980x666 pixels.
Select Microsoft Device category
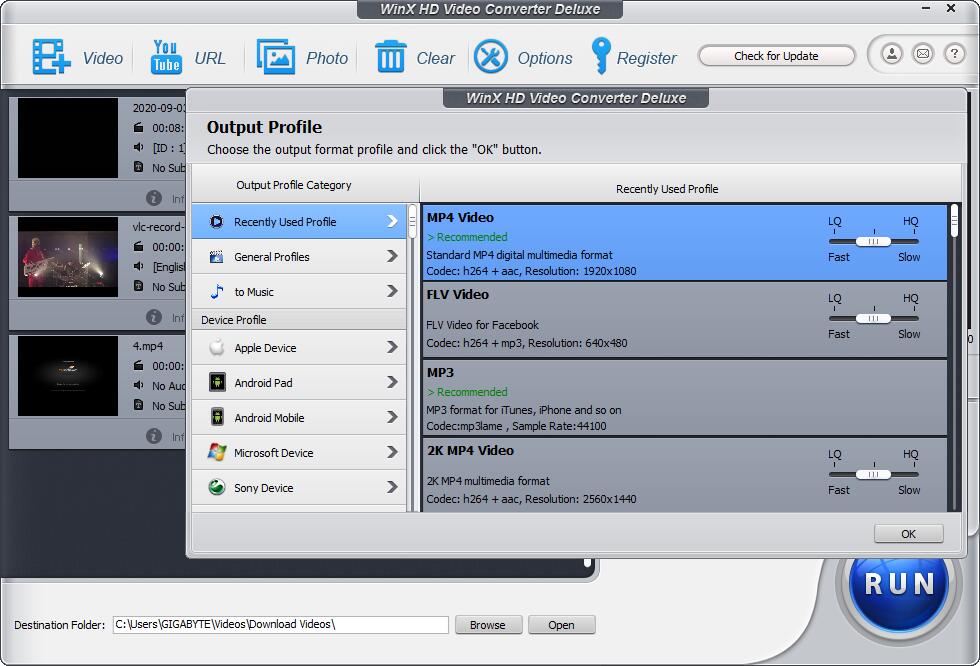[299, 452]
